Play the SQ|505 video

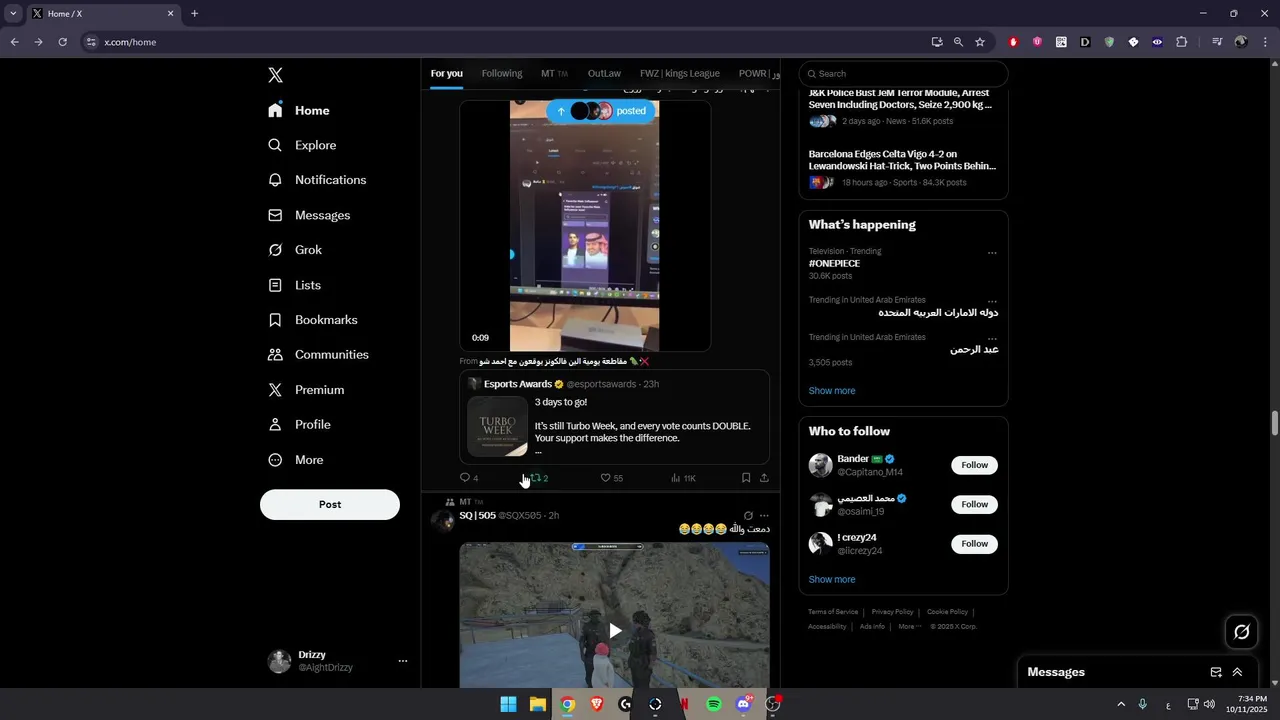615,630
